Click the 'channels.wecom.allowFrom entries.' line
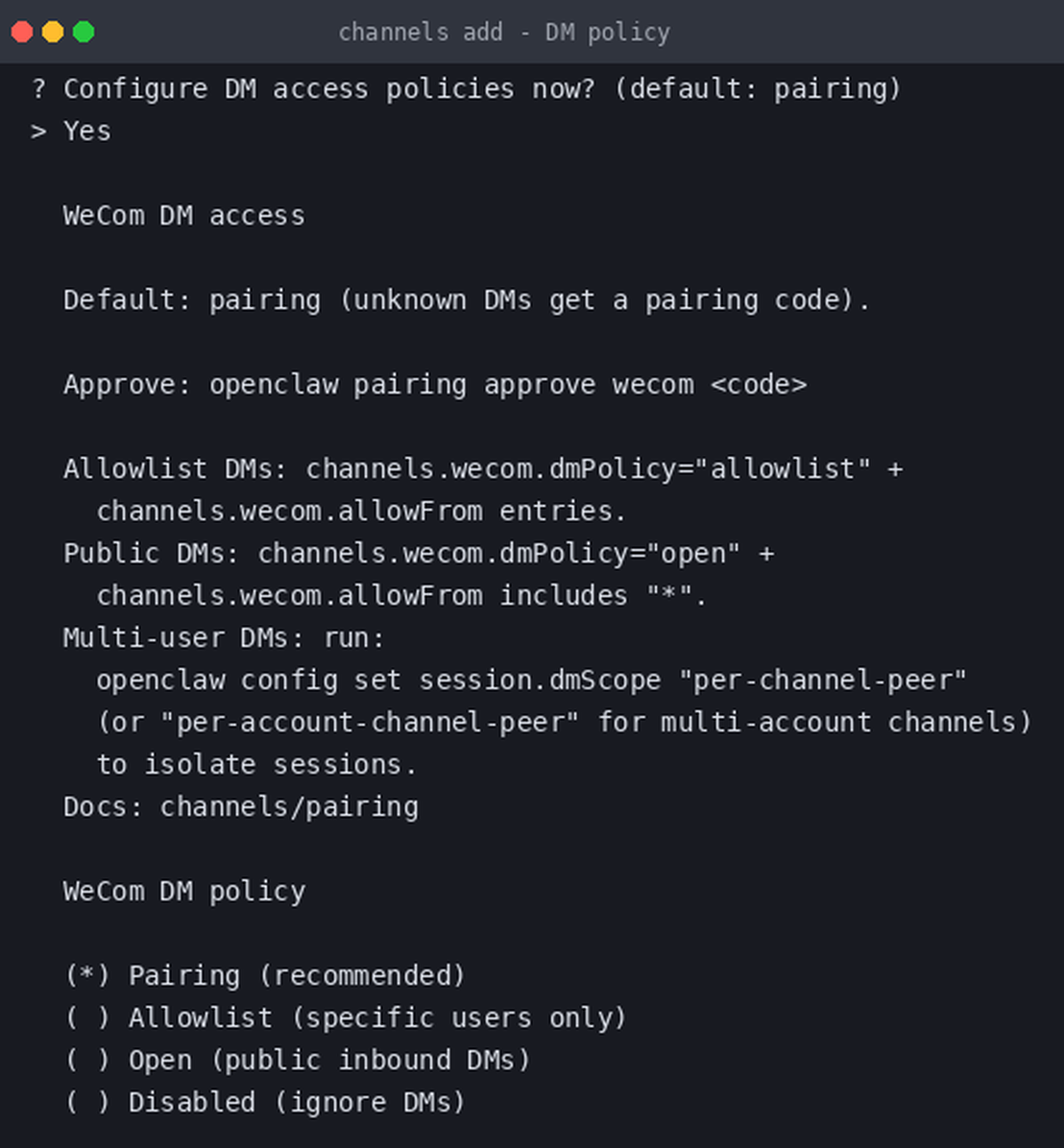1064x1148 pixels. coord(361,511)
